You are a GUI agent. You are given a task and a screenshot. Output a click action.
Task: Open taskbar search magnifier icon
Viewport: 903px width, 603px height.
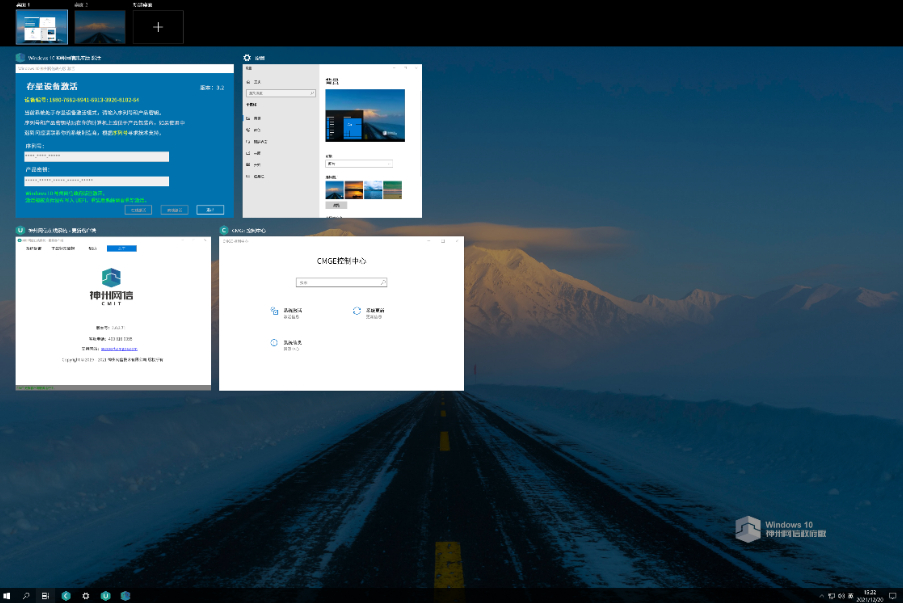point(26,595)
